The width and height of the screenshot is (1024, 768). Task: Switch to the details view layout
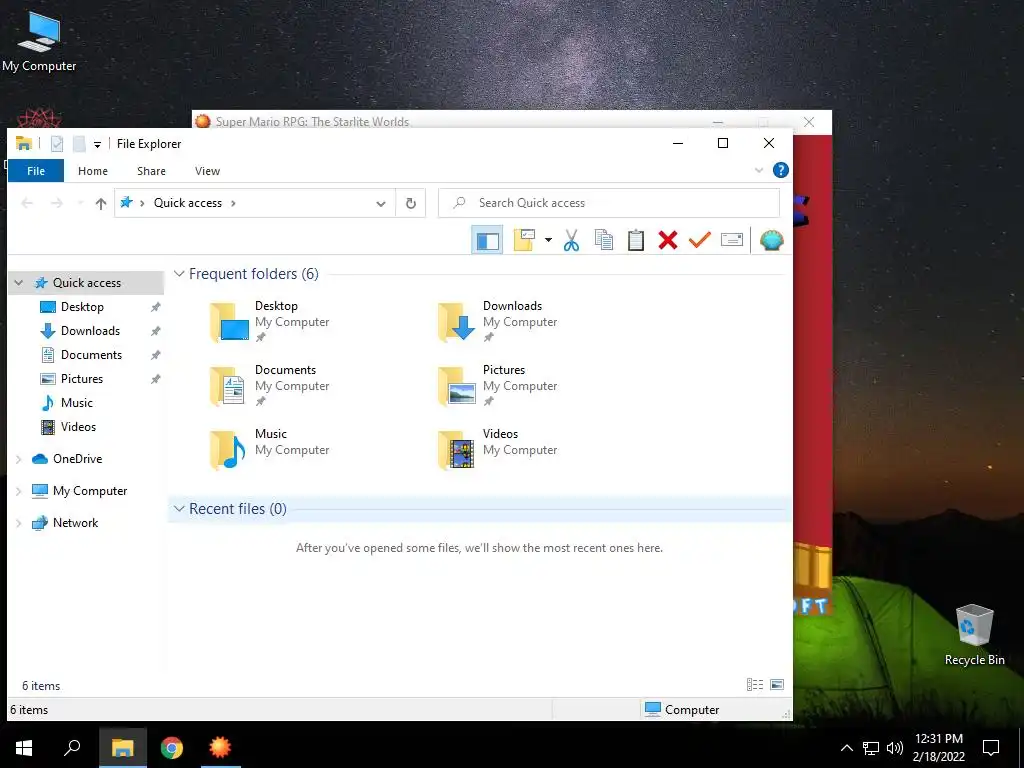point(755,684)
